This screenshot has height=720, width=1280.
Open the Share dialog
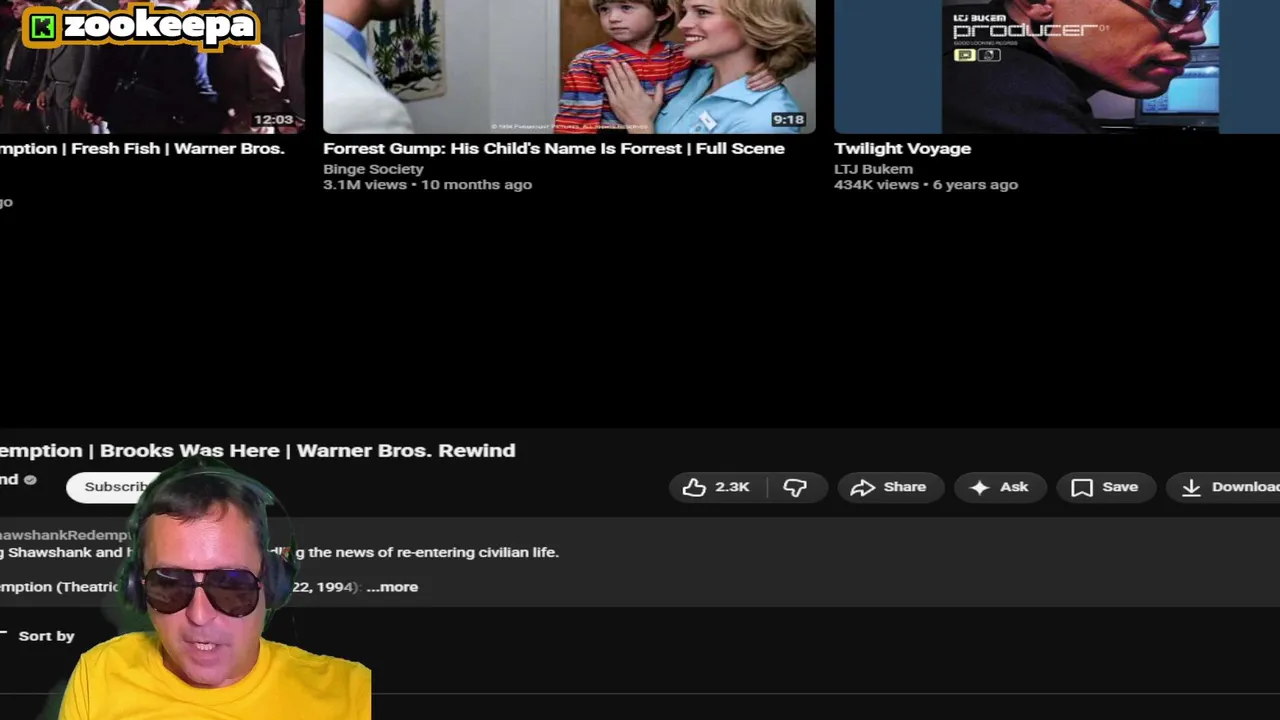click(888, 487)
